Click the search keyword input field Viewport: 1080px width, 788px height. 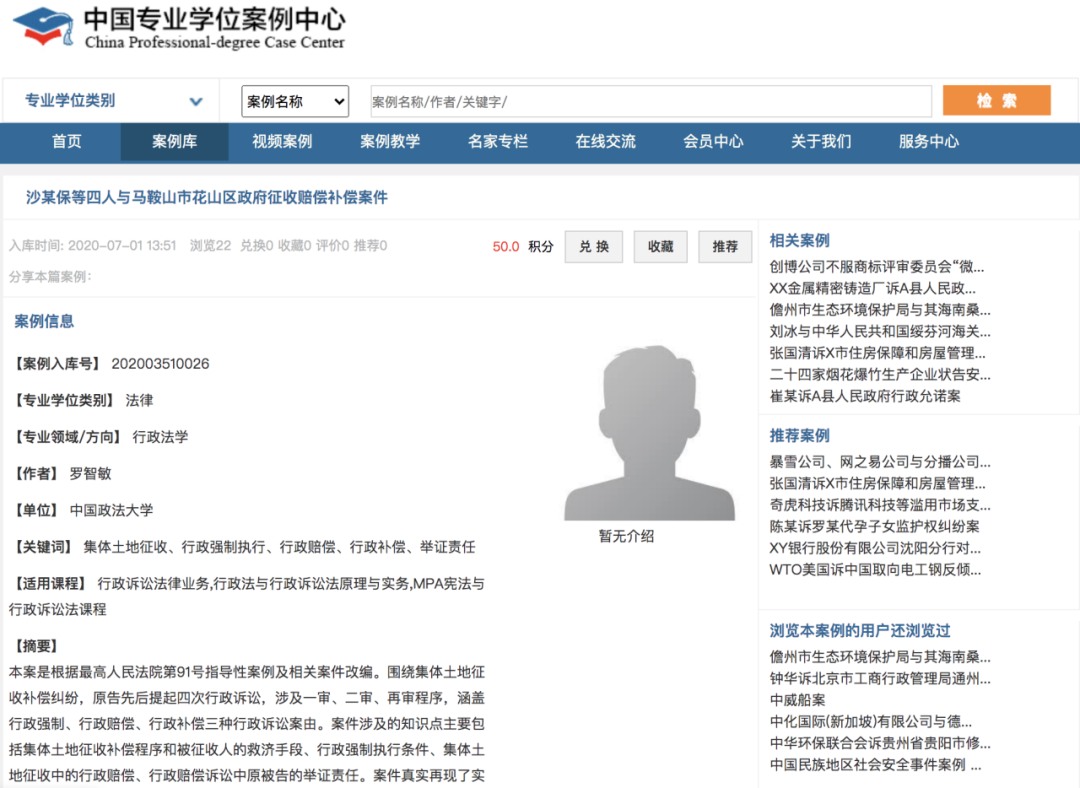pos(650,101)
